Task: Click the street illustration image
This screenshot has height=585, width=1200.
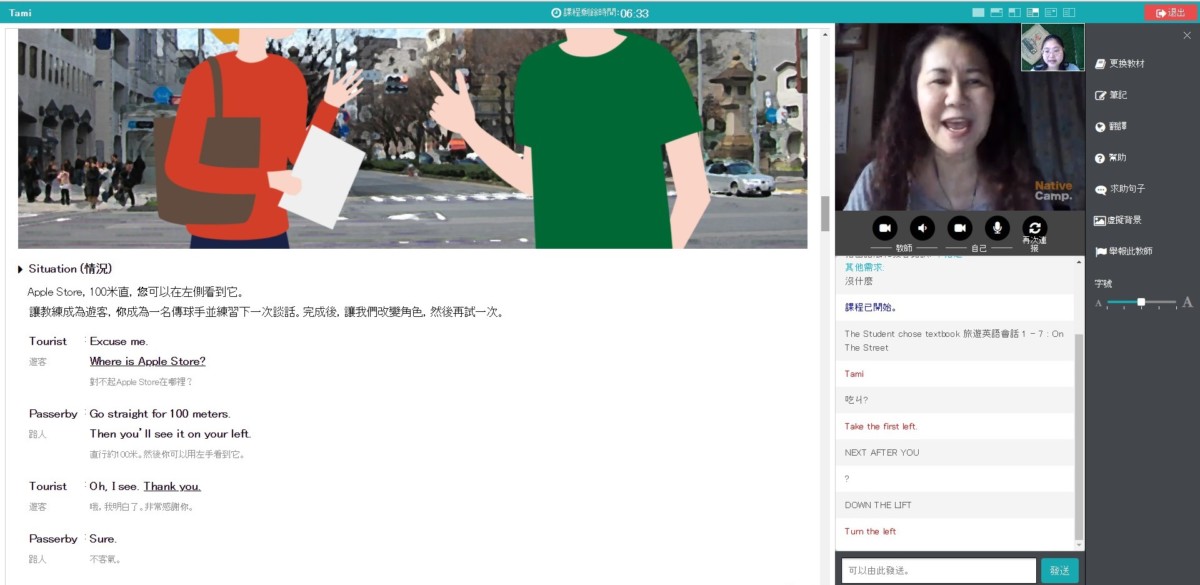Action: pyautogui.click(x=412, y=138)
